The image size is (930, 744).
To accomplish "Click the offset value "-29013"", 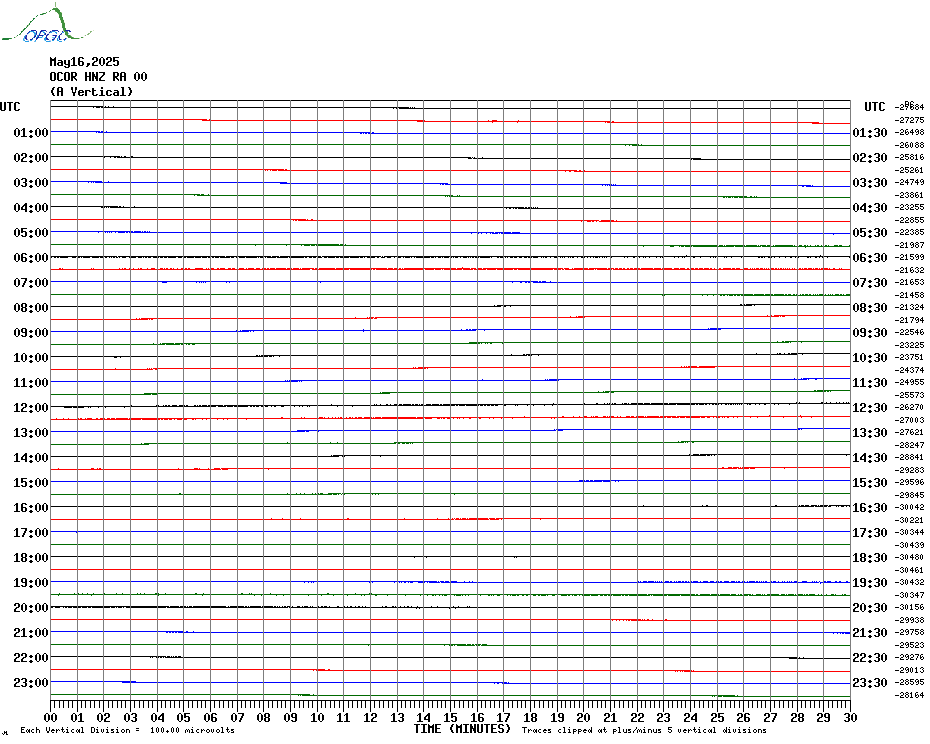I will click(909, 670).
